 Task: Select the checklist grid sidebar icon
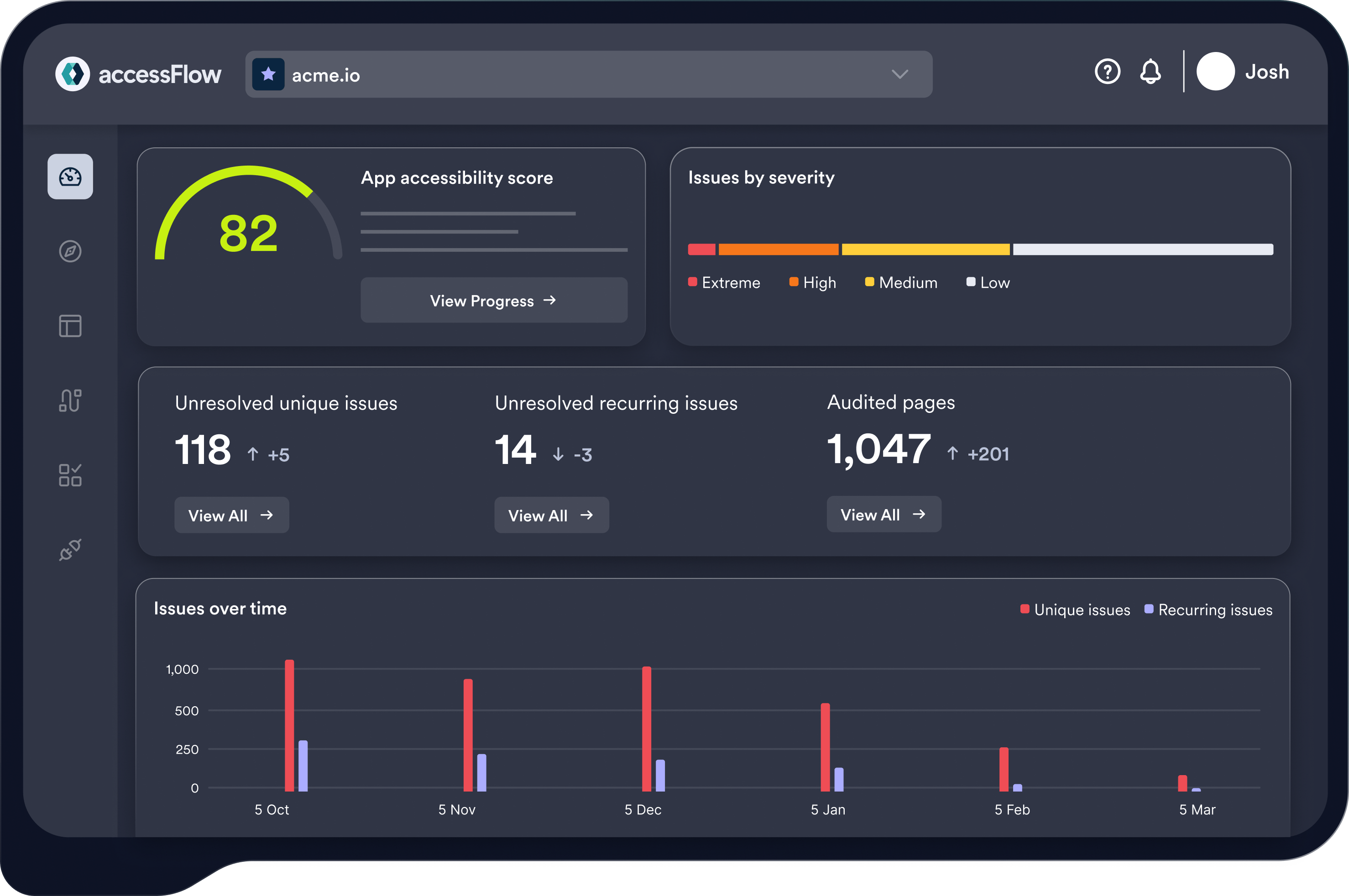[x=70, y=475]
